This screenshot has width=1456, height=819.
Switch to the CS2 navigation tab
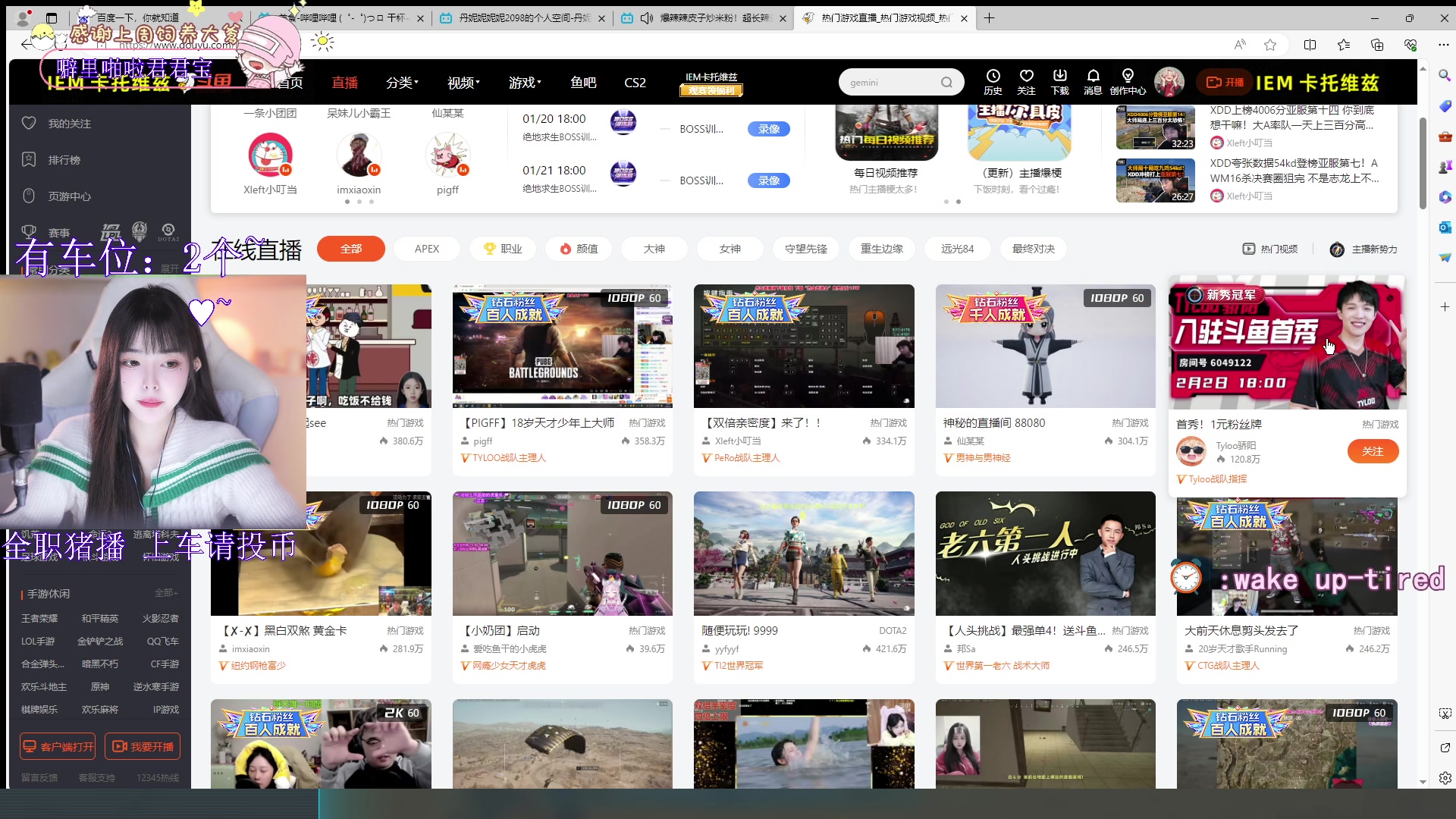[x=635, y=83]
